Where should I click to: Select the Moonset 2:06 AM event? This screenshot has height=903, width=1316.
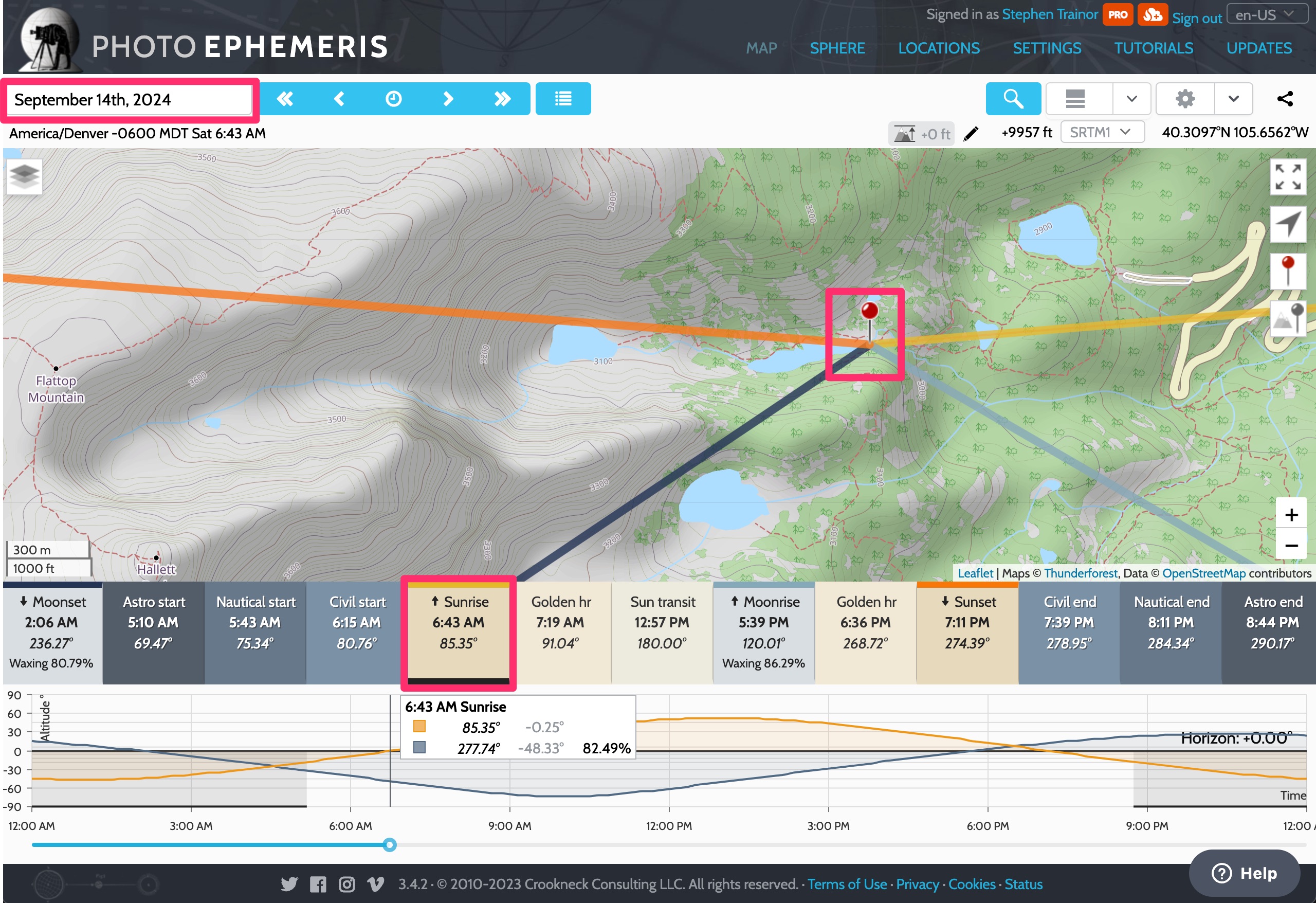tap(51, 633)
